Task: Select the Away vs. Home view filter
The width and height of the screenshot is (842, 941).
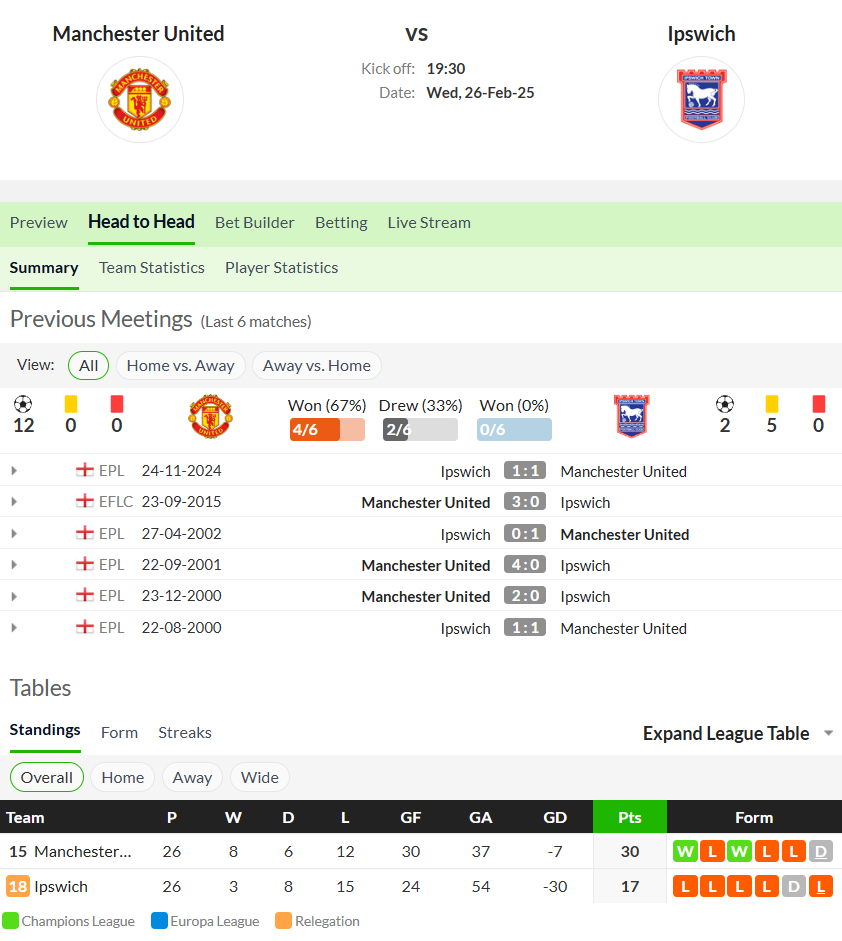Action: [317, 365]
